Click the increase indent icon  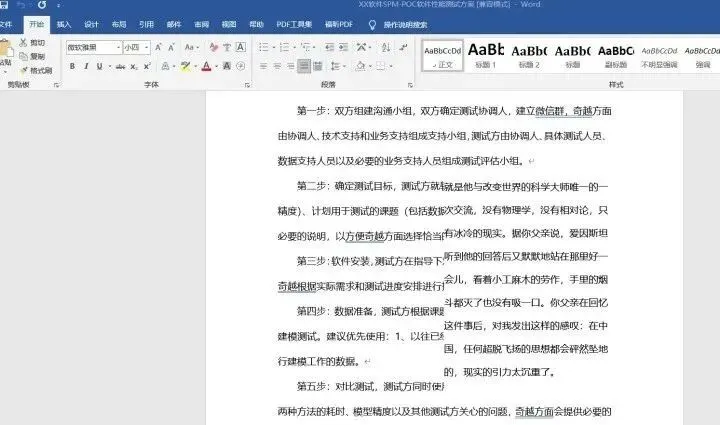[x=343, y=47]
